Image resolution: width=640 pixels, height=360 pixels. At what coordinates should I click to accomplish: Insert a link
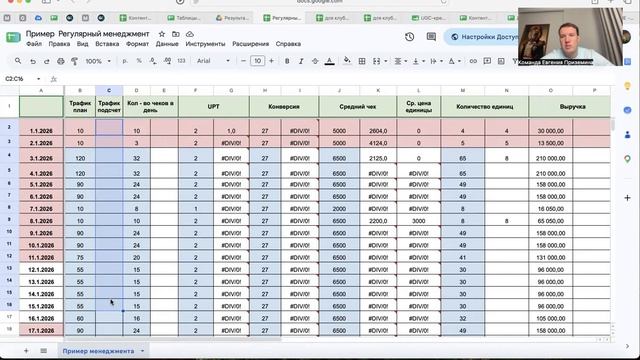(x=473, y=61)
